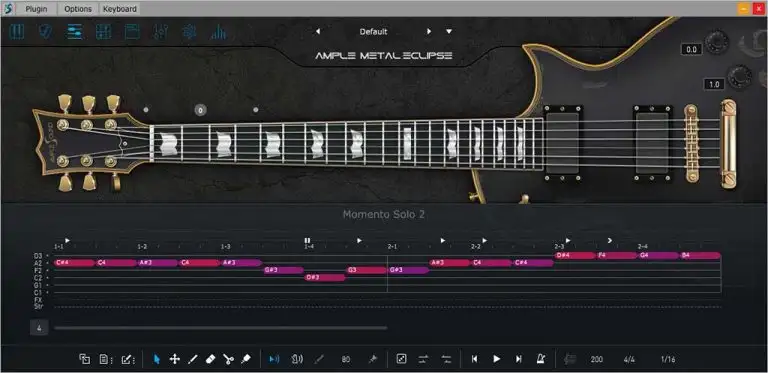Open the window-shaped panel icon in top toolbar
Viewport: 768px width, 373px height.
[x=132, y=32]
